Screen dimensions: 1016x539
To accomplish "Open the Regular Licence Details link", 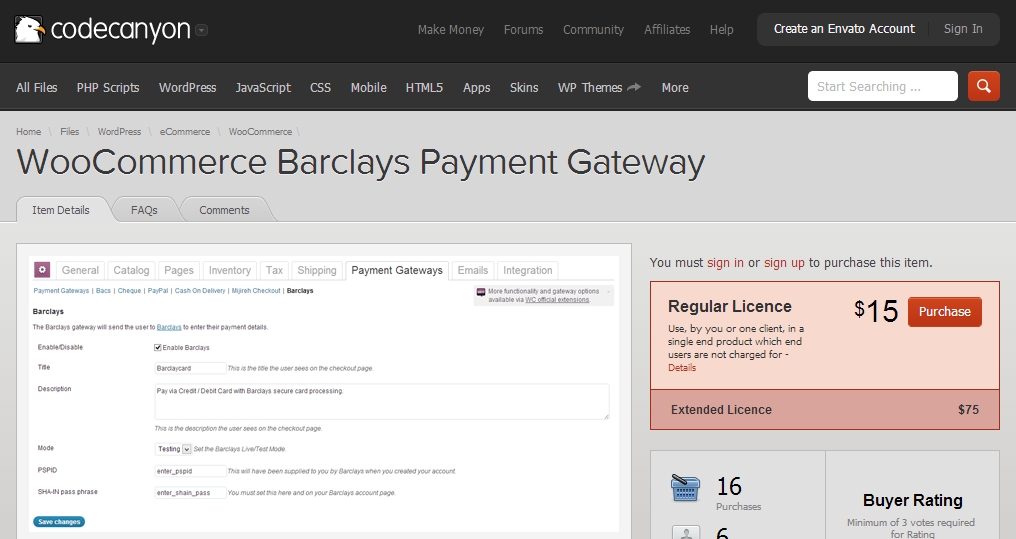I will tap(682, 367).
